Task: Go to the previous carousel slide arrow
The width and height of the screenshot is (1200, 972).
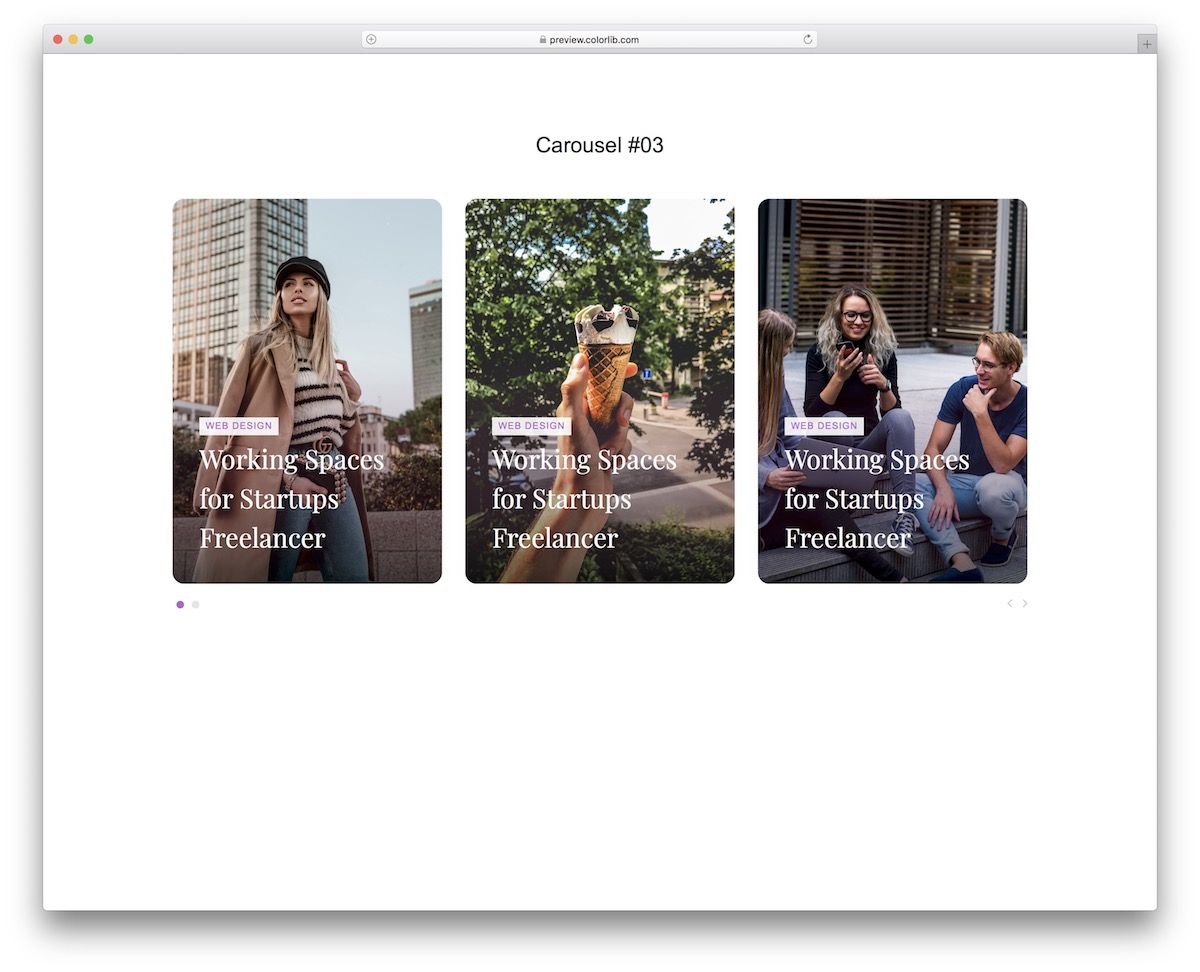Action: click(x=1009, y=603)
